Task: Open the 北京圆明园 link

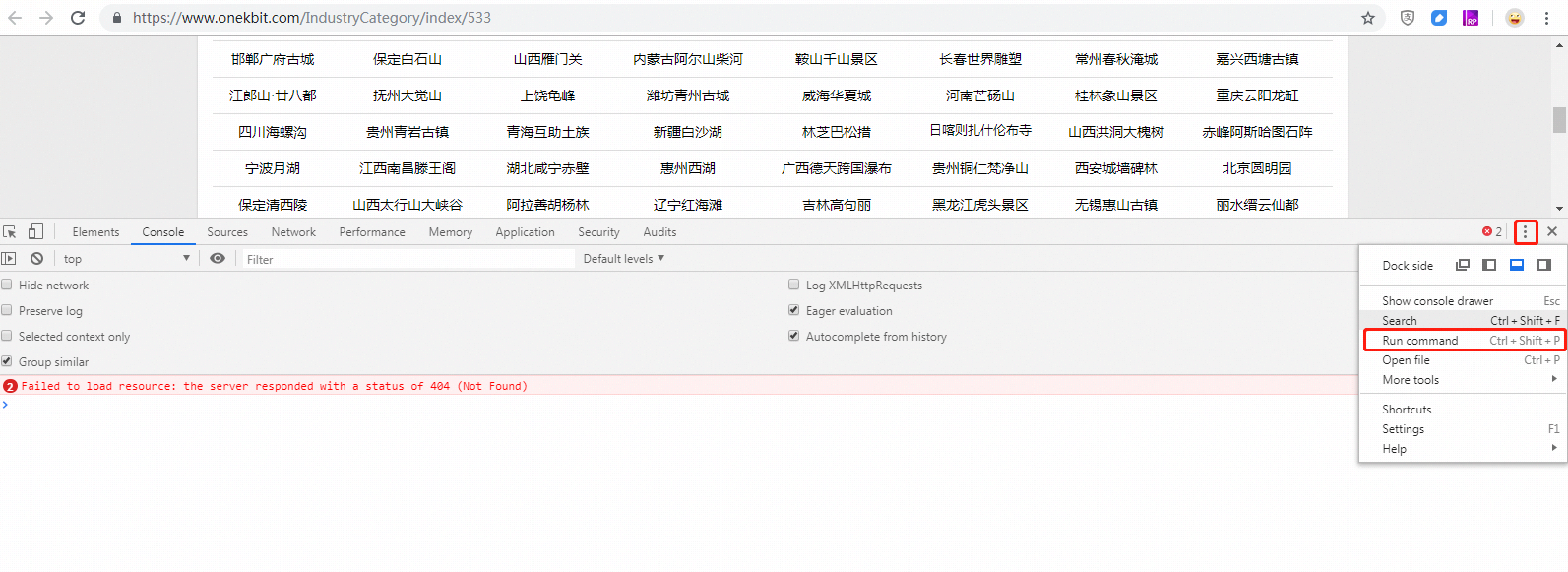Action: [x=1257, y=168]
